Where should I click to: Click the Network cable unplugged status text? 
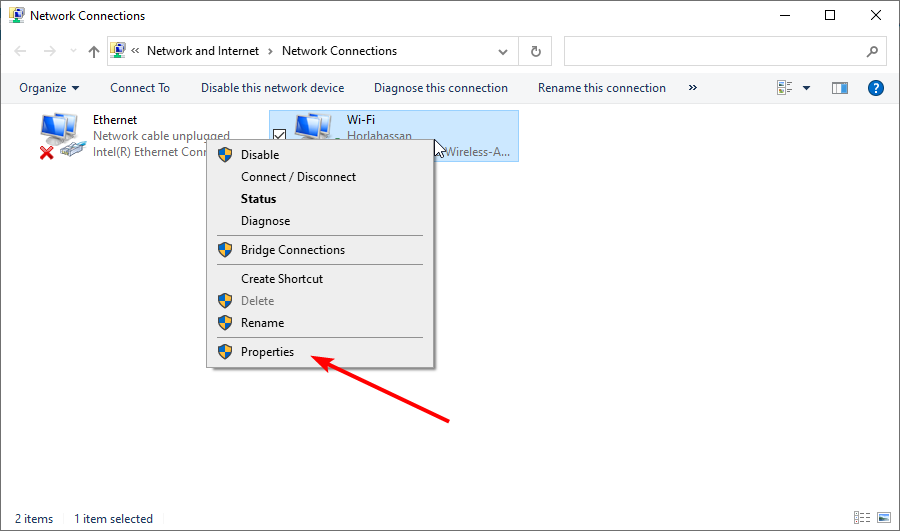(161, 136)
